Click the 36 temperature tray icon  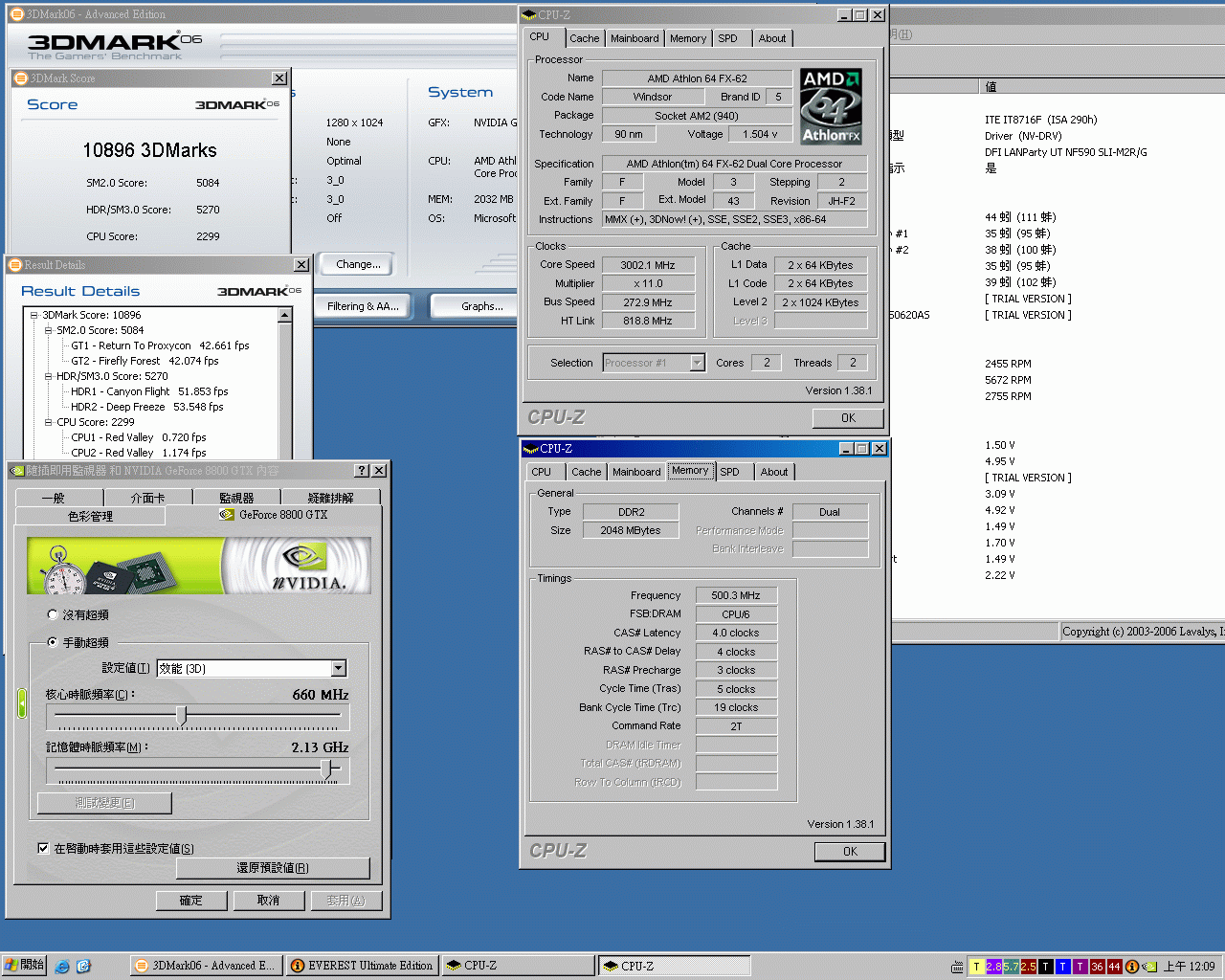click(1097, 967)
